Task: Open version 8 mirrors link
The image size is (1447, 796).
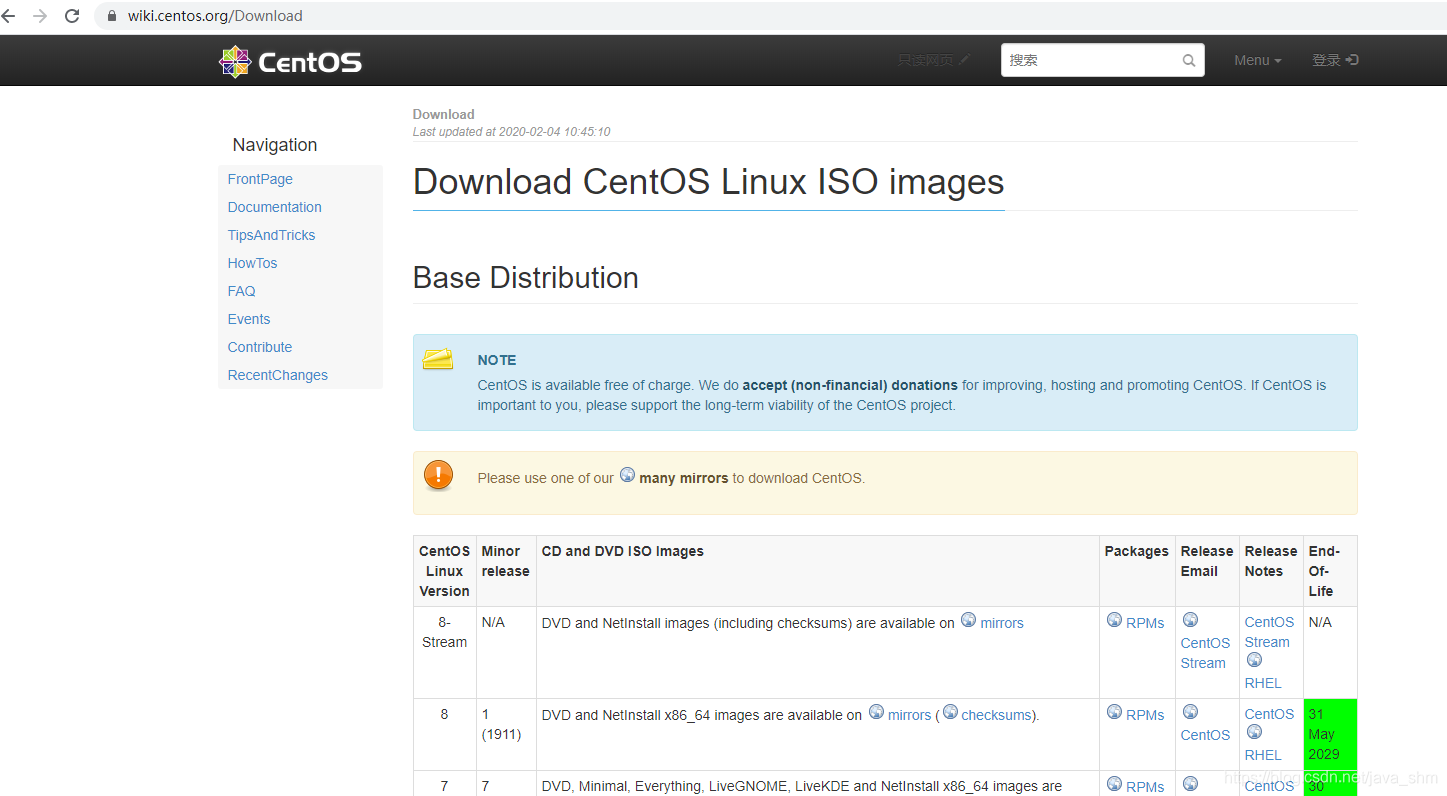Action: click(x=909, y=715)
